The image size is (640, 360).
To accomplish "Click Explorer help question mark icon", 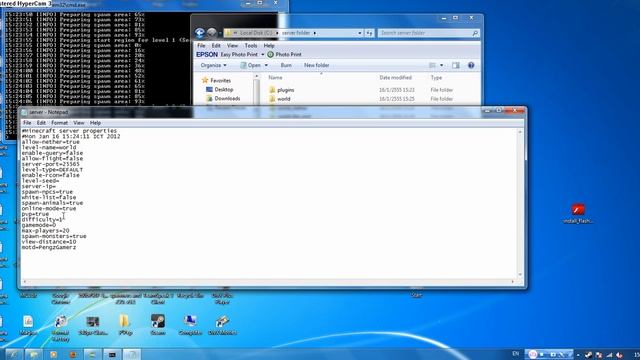I will point(471,65).
